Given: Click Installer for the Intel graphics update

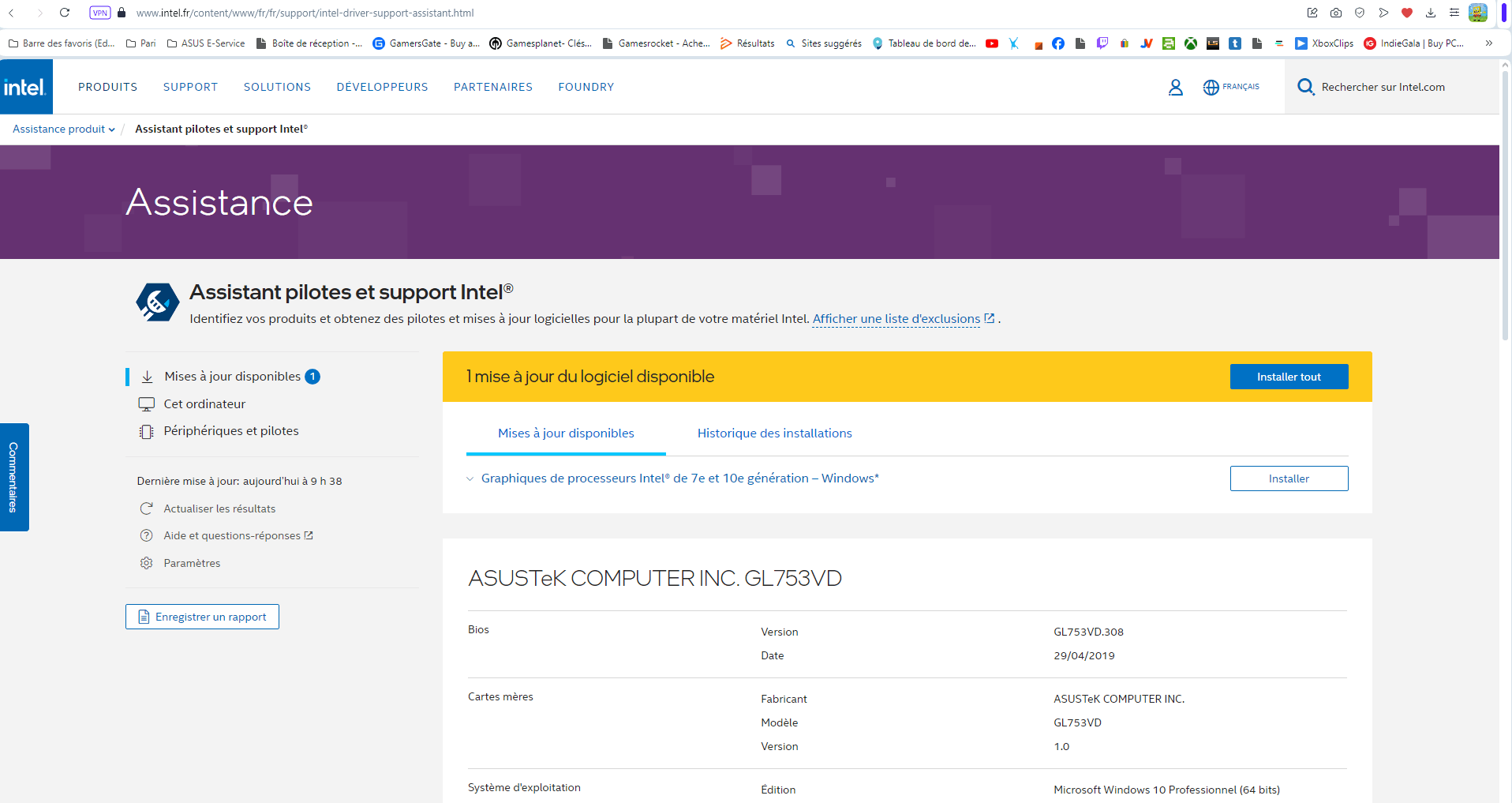Looking at the screenshot, I should click(x=1289, y=478).
